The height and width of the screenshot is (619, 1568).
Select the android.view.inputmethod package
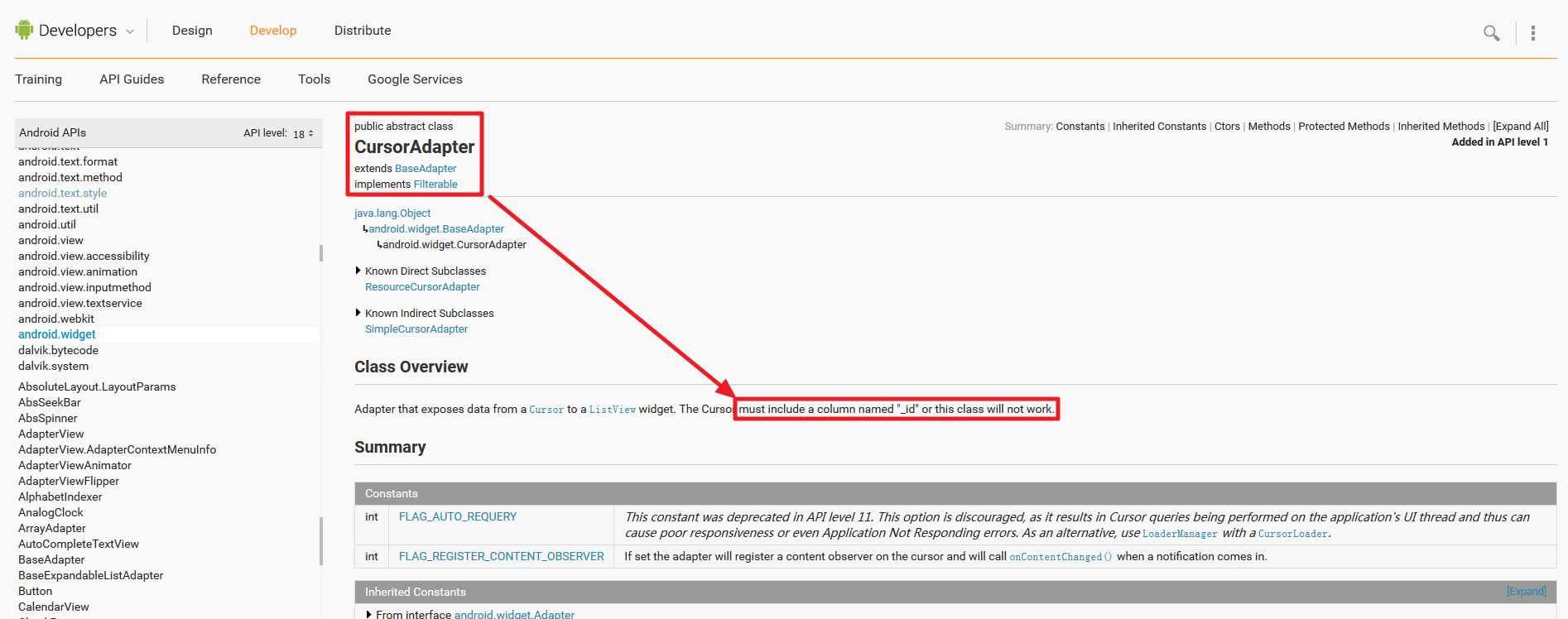click(x=84, y=287)
